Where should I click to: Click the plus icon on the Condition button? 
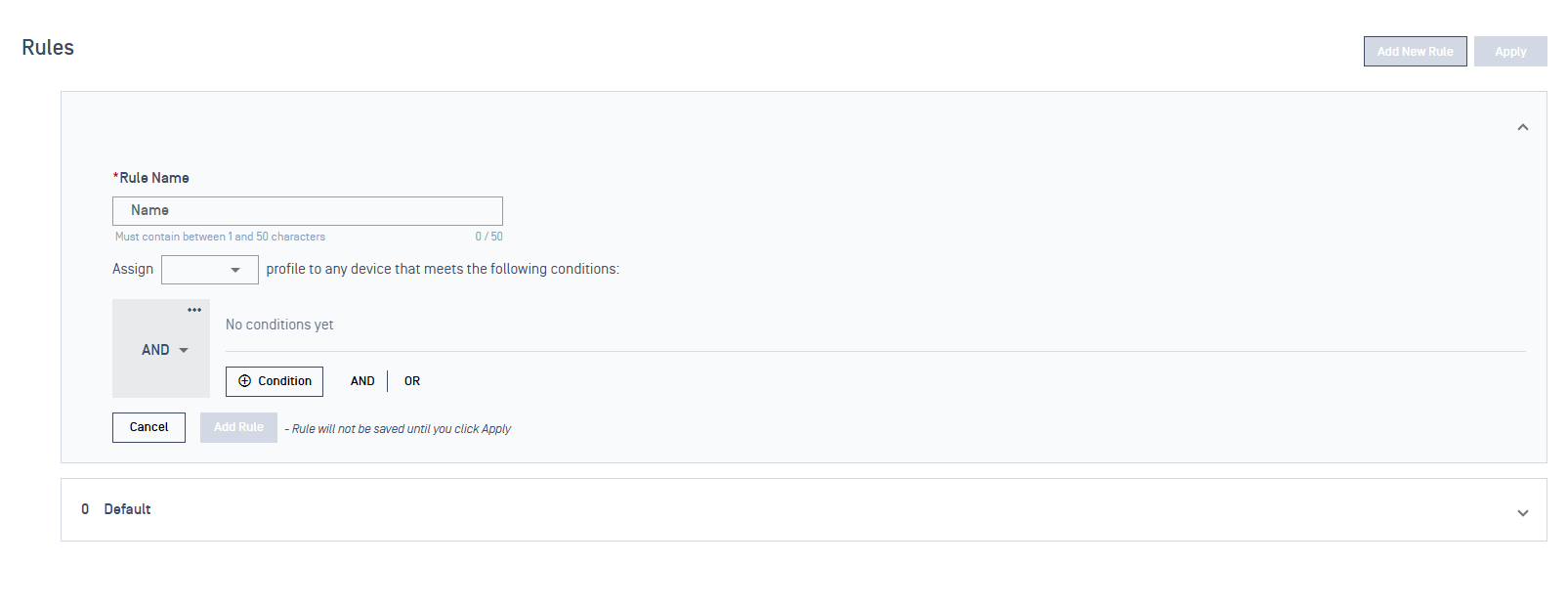click(x=245, y=381)
